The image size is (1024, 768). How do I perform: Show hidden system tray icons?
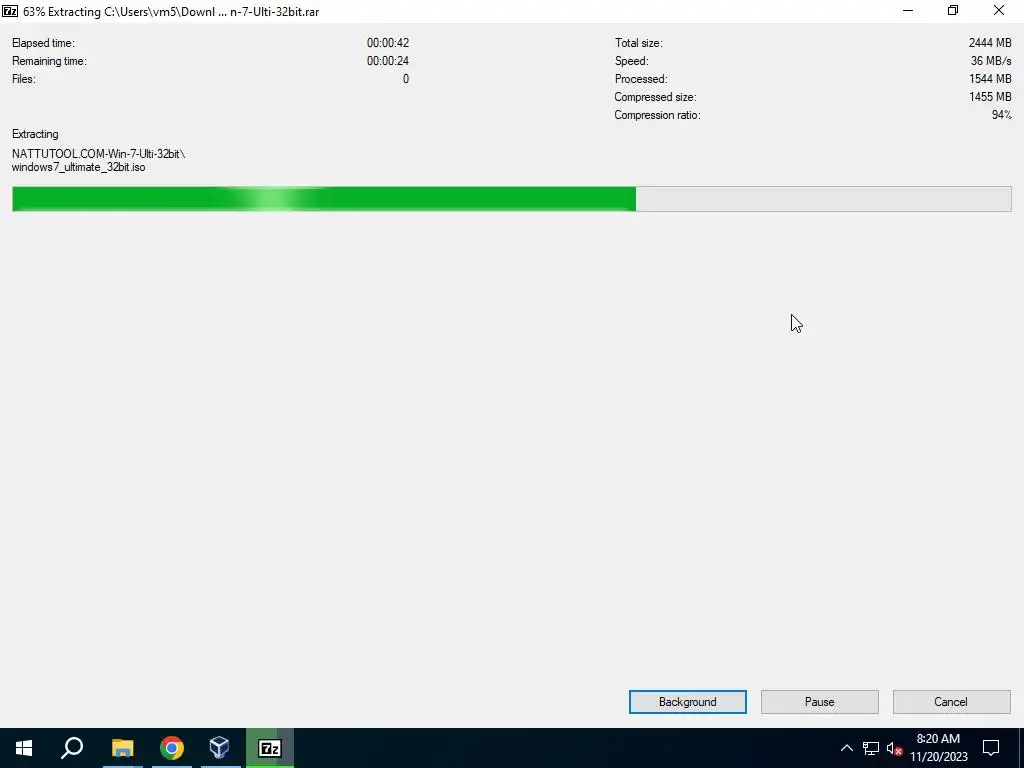pos(846,748)
